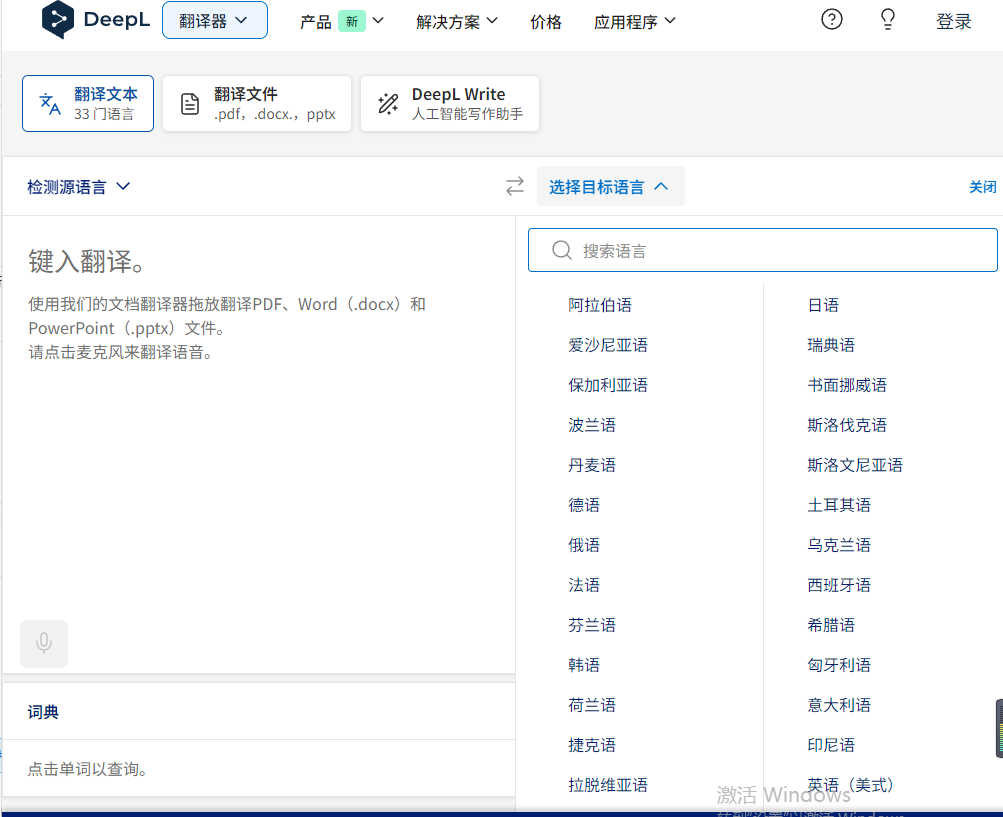Open the 应用程序 menu
Image resolution: width=1003 pixels, height=817 pixels.
pyautogui.click(x=634, y=22)
